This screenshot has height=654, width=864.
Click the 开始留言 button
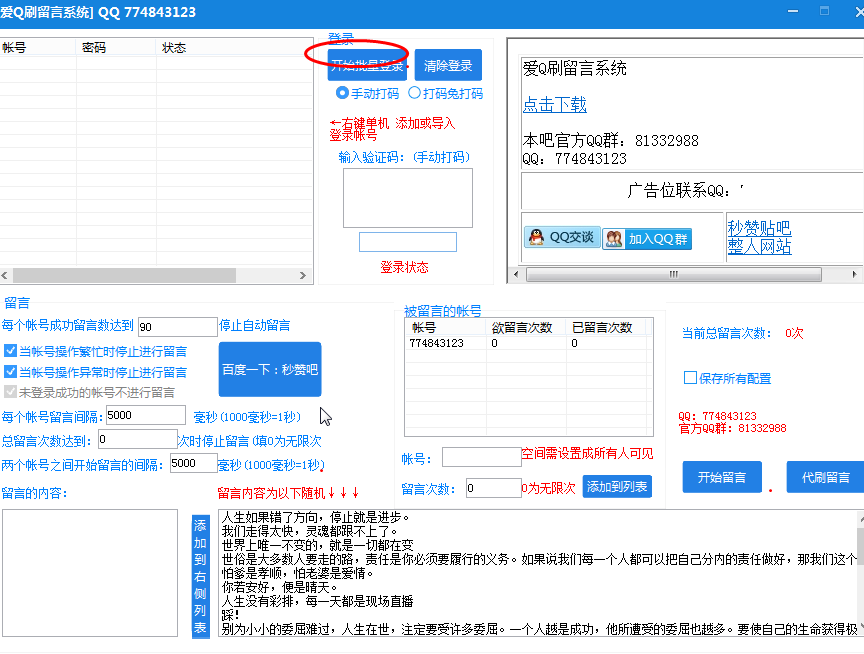click(x=722, y=477)
